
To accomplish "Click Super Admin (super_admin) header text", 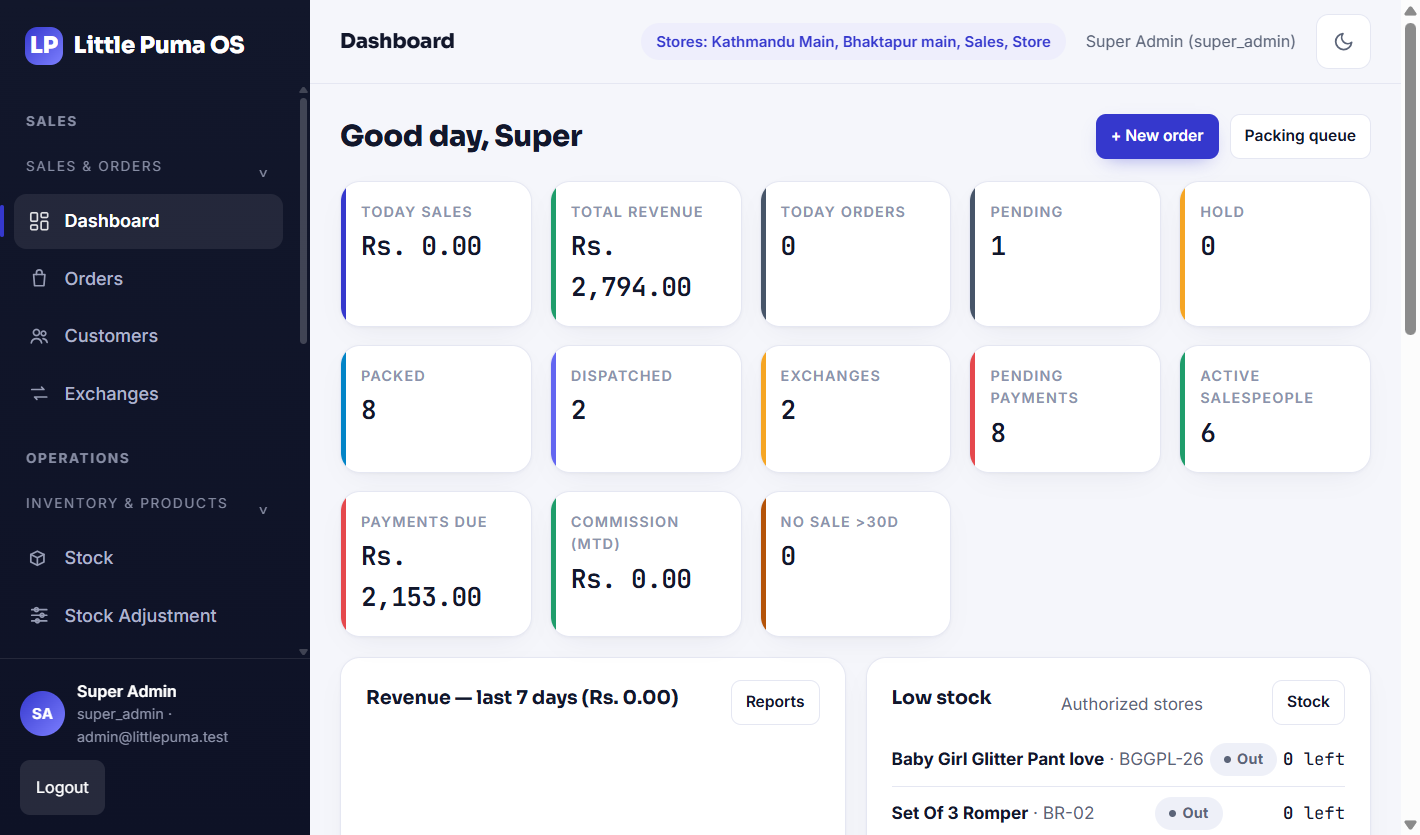I will click(1191, 42).
